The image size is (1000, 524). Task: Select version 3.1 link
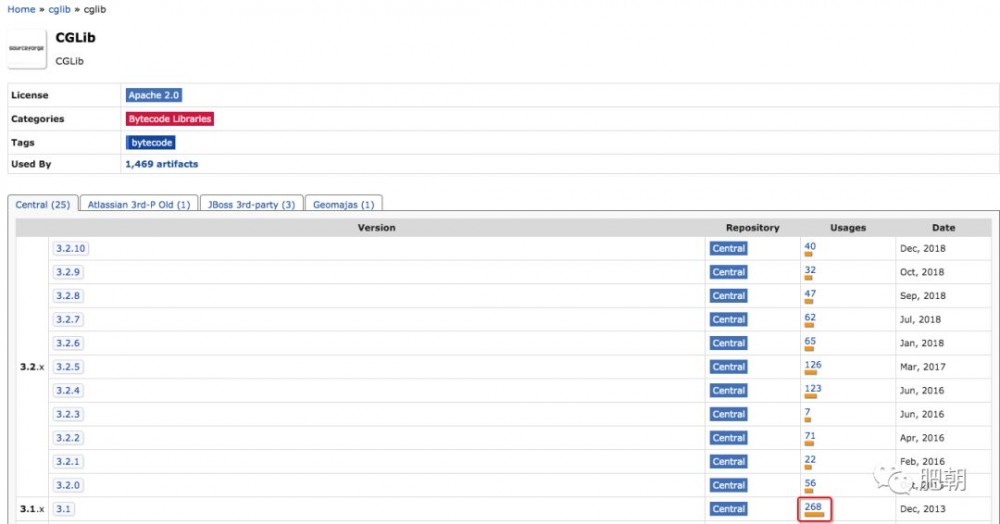tap(63, 509)
